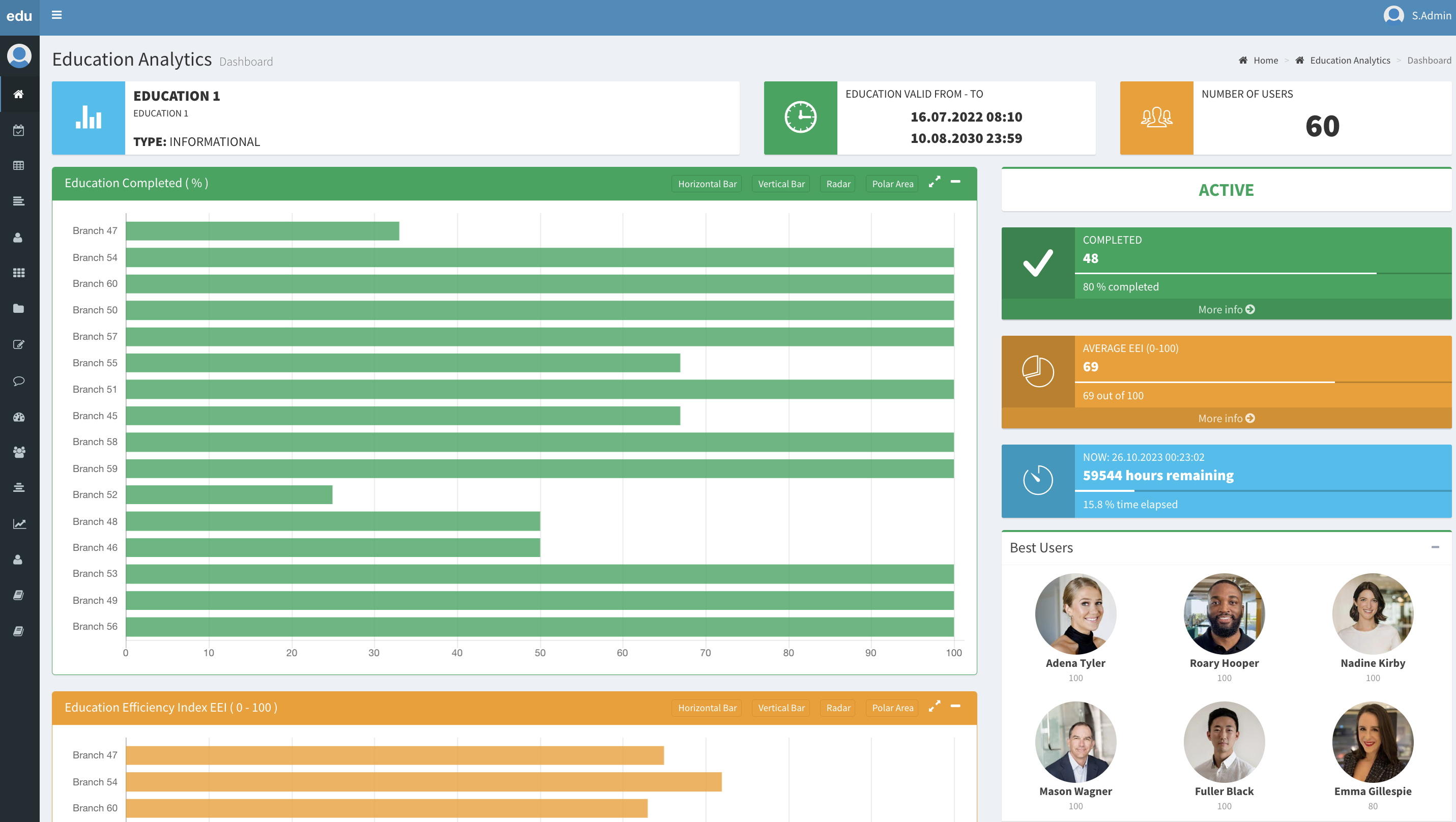Click the 15.8 % time elapsed progress bar
1456x822 pixels.
tap(1263, 491)
